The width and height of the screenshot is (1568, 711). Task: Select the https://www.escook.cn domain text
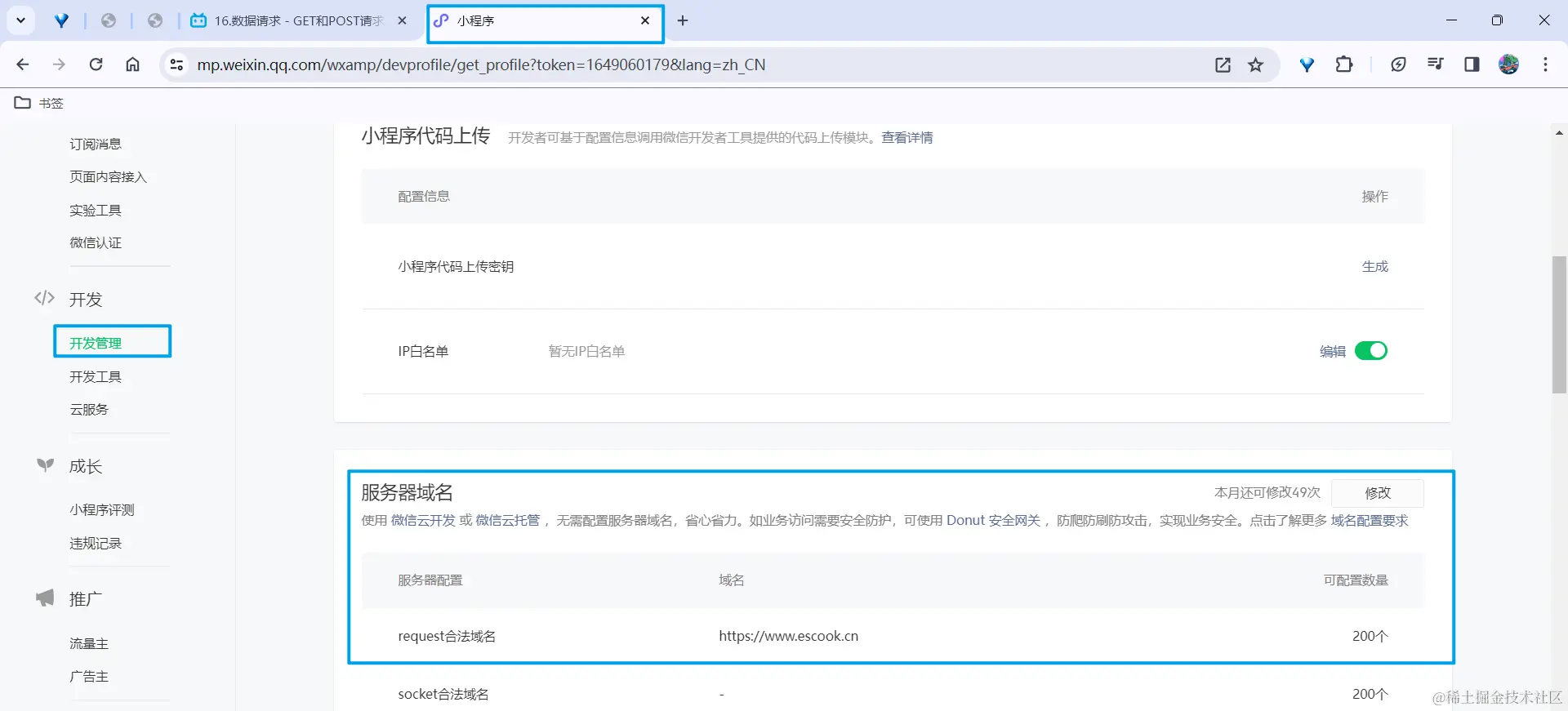(x=789, y=636)
